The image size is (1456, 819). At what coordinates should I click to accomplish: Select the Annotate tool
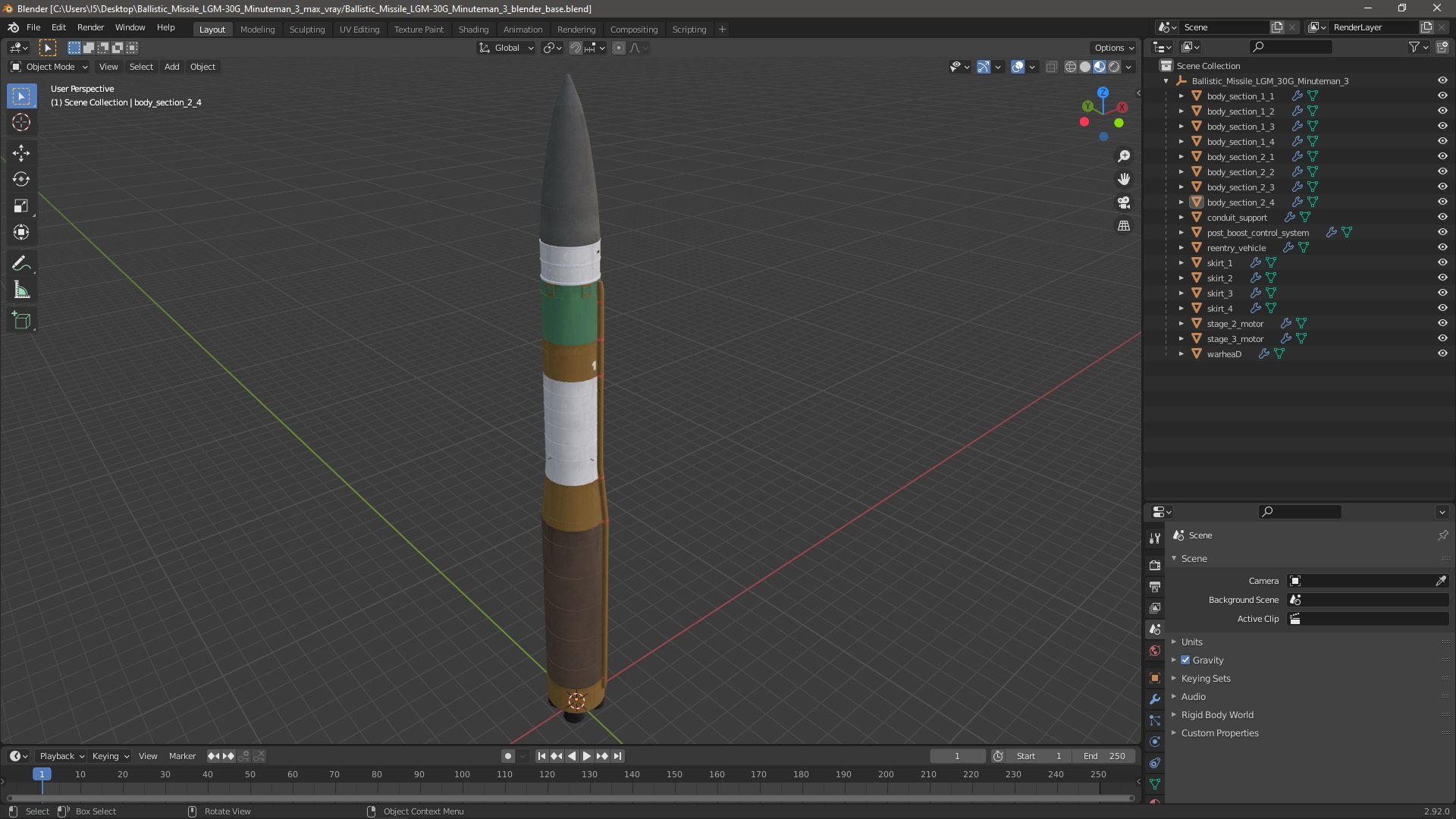21,264
